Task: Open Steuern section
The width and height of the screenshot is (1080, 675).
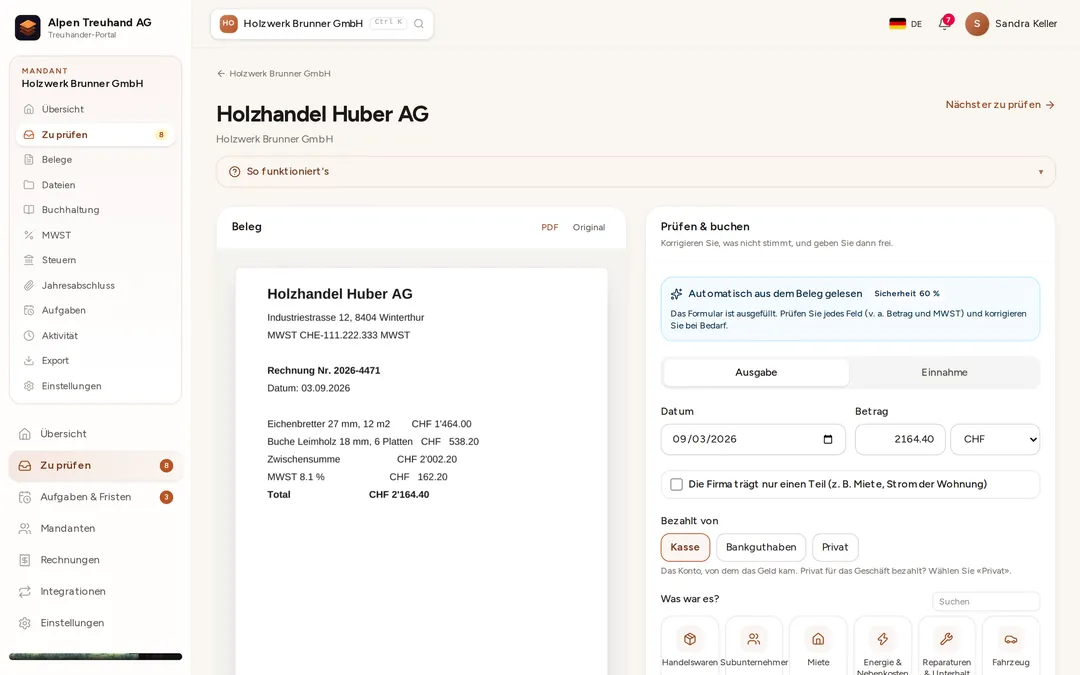Action: point(95,260)
